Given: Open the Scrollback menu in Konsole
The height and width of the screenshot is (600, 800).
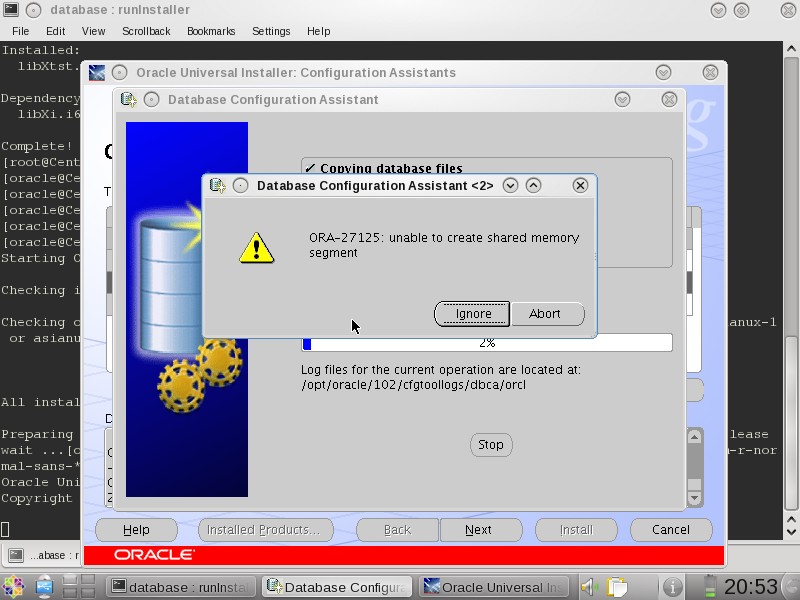Looking at the screenshot, I should [146, 31].
